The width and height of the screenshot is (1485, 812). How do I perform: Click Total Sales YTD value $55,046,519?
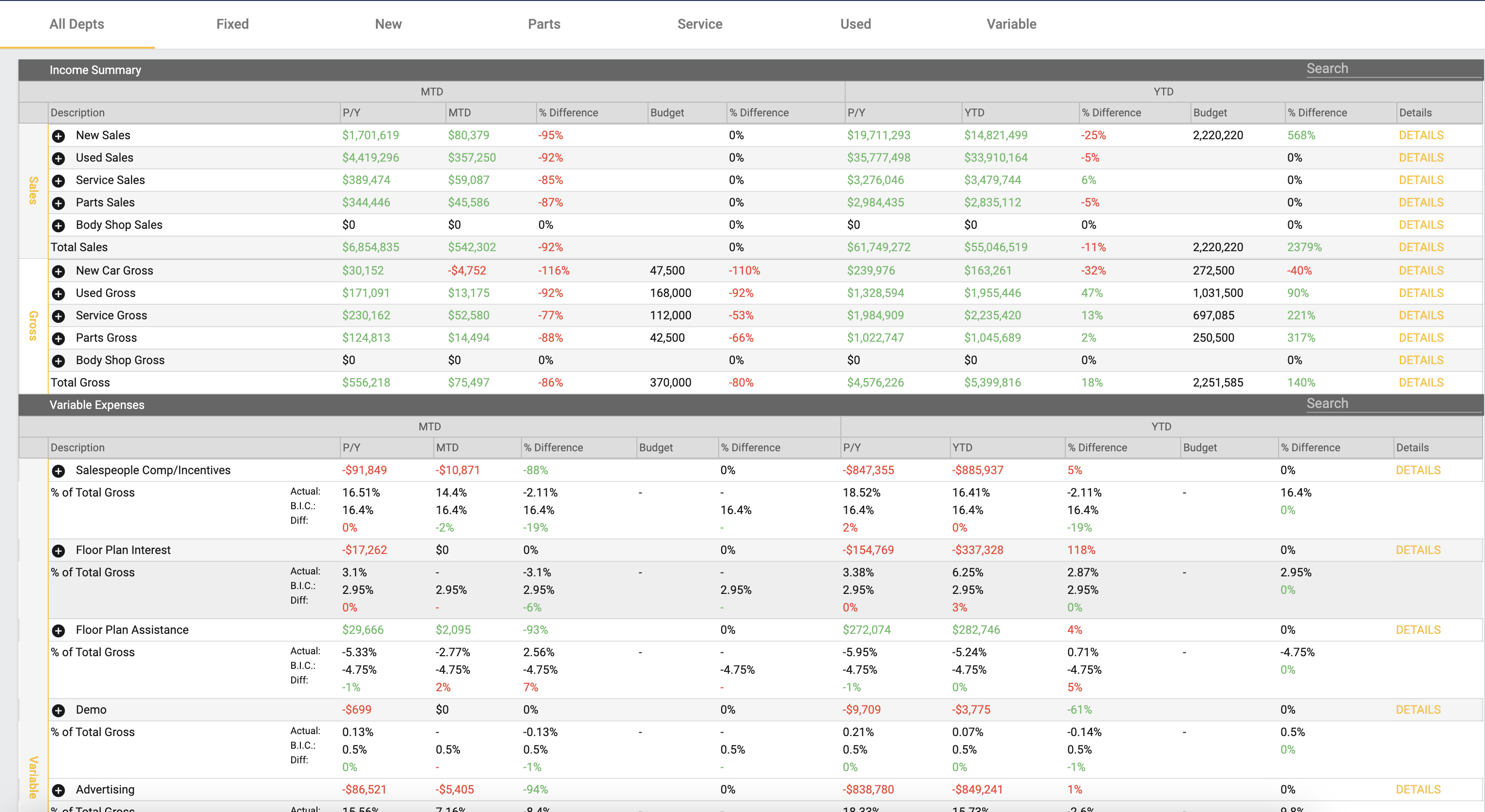point(996,248)
